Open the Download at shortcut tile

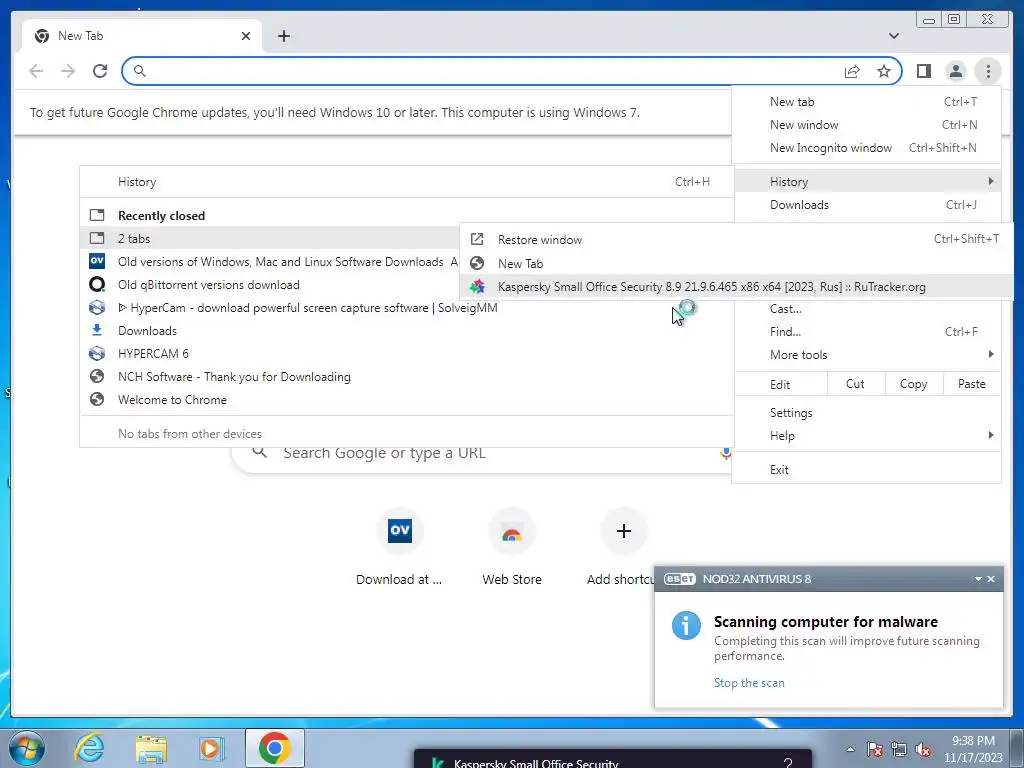coord(399,547)
